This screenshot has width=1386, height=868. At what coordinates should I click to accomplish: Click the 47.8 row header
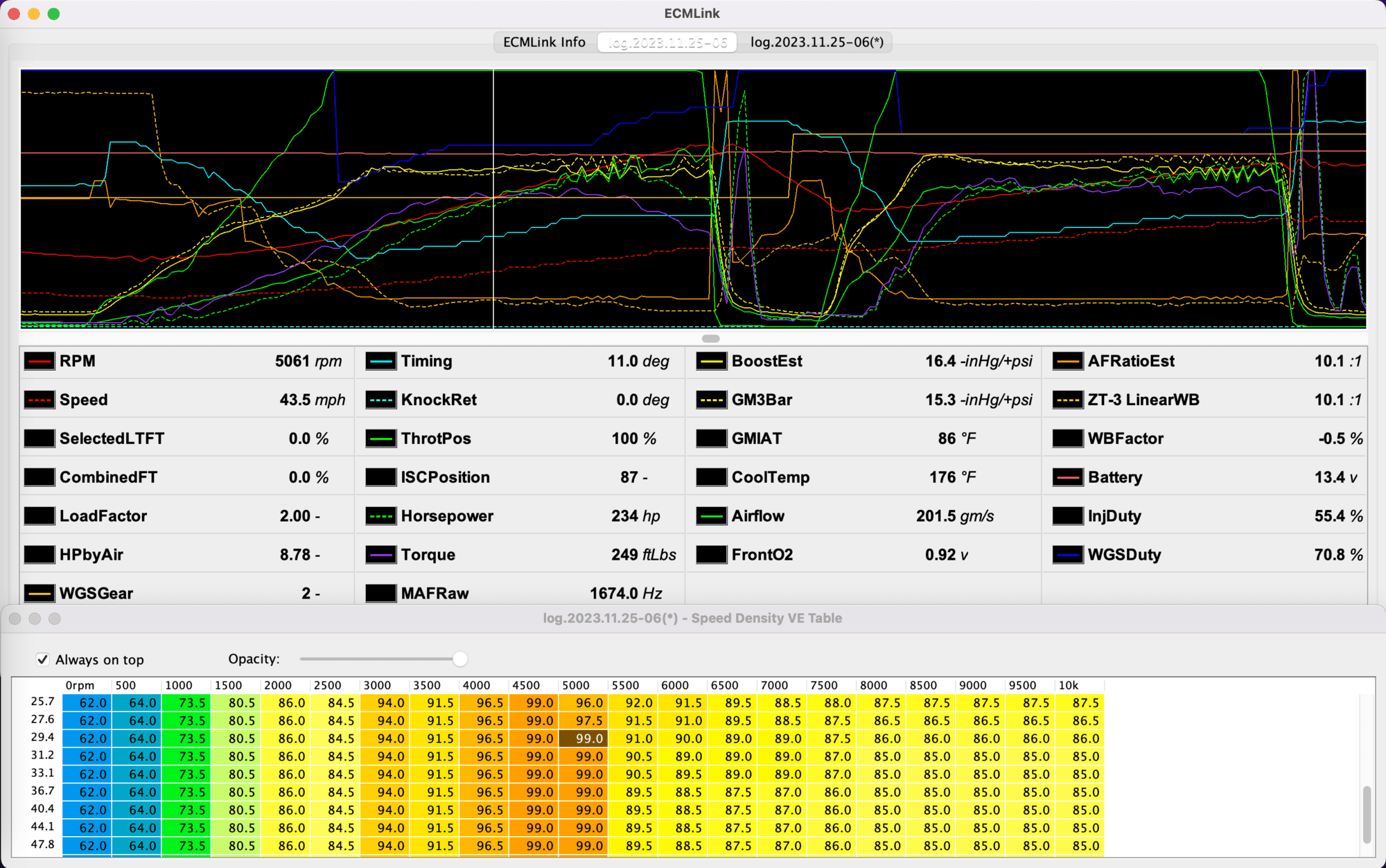tap(42, 844)
